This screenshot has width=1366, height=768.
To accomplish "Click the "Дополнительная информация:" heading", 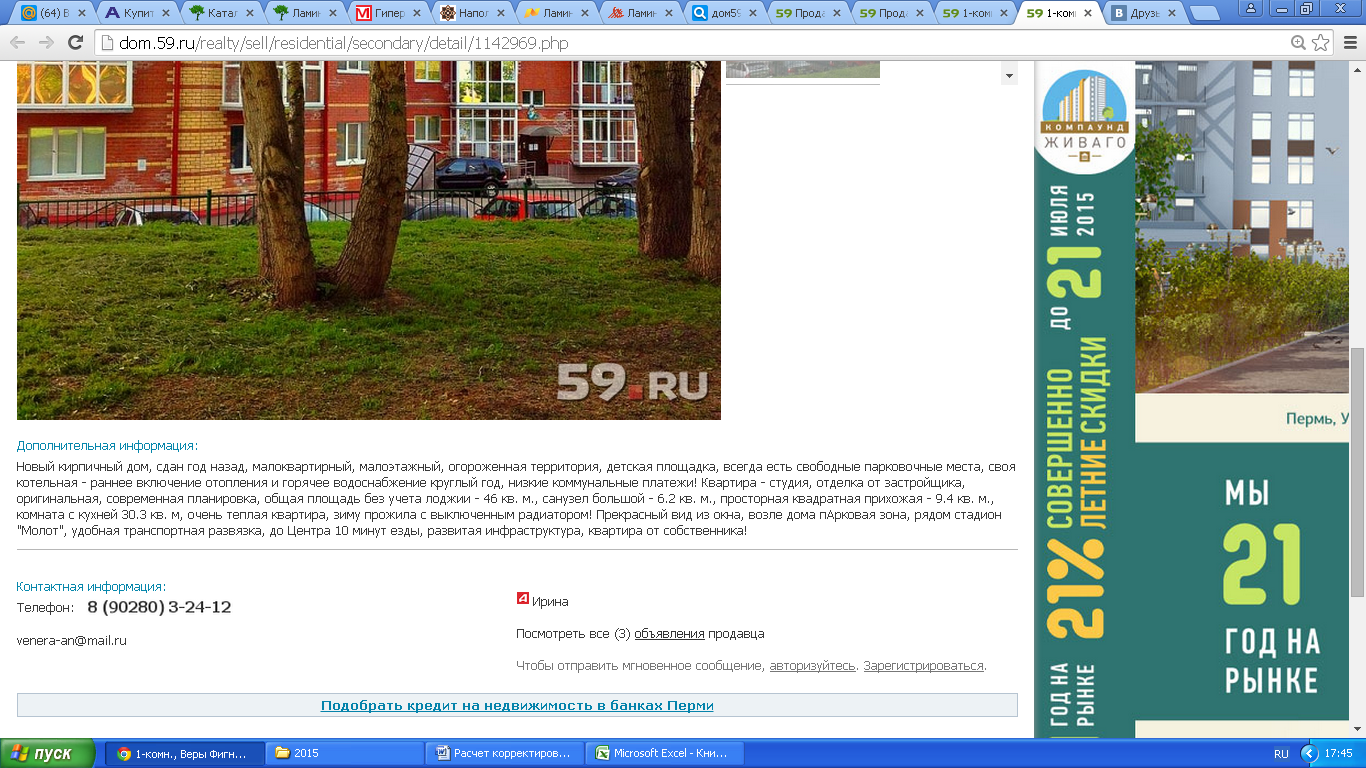I will tap(107, 446).
